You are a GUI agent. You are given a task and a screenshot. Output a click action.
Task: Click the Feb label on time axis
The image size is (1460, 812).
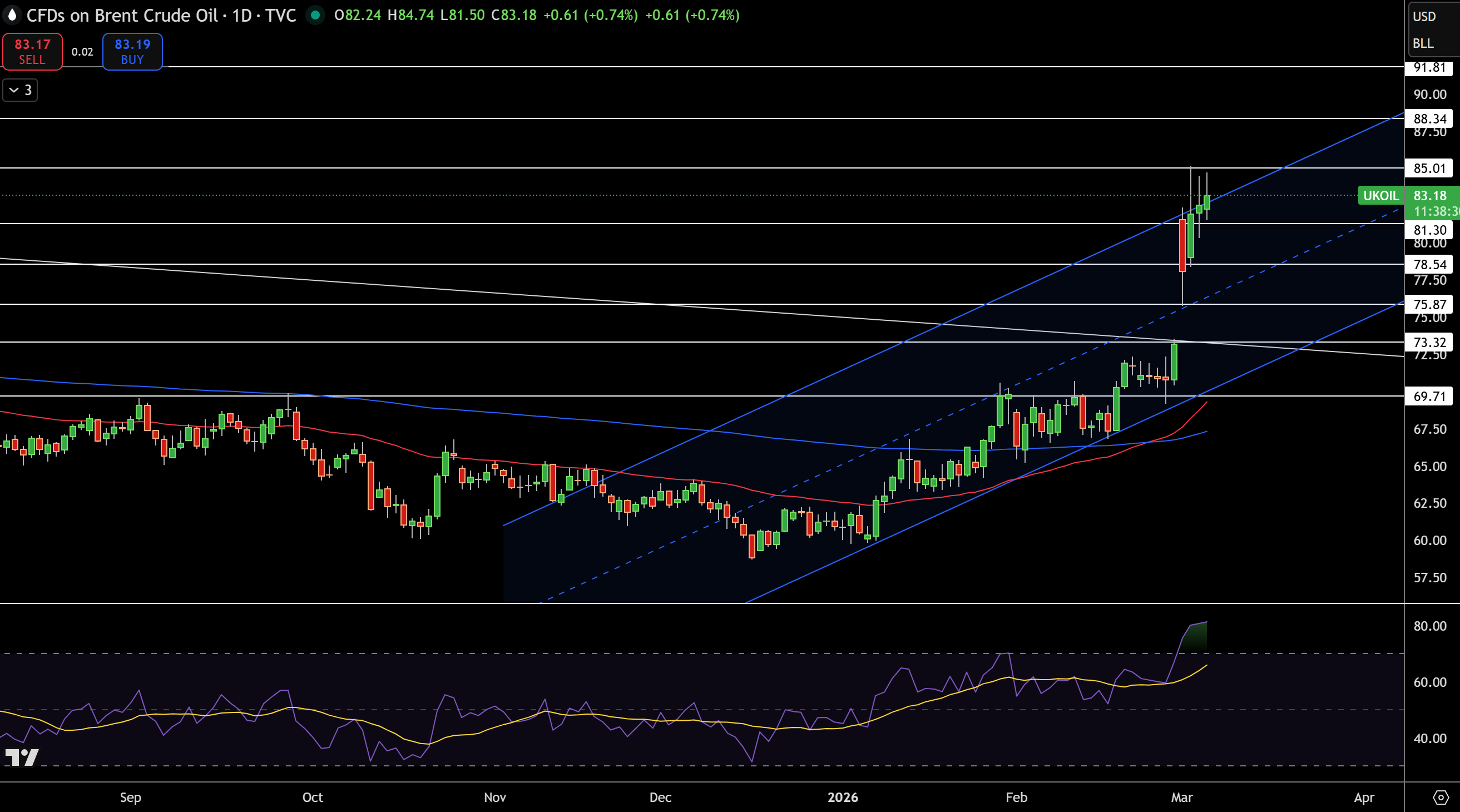1016,798
